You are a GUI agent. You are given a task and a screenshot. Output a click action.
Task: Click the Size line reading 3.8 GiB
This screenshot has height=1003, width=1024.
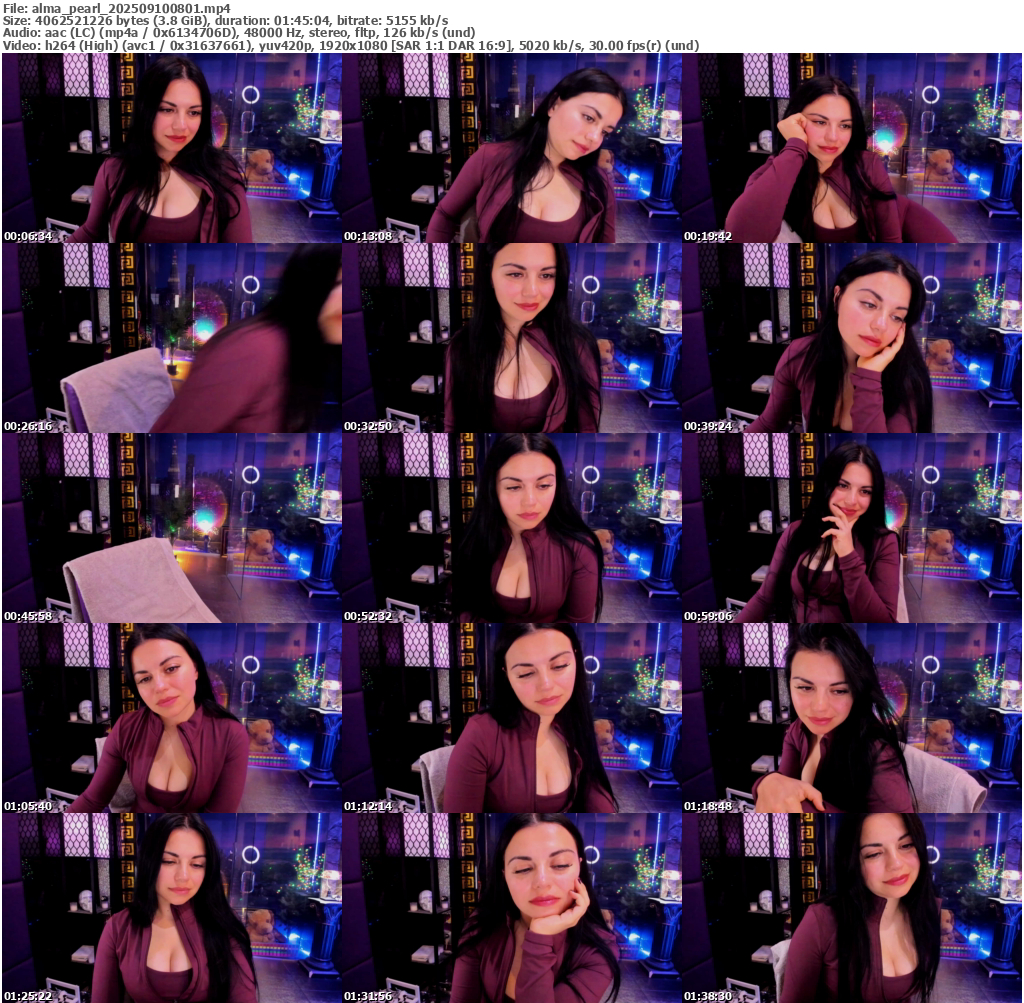(225, 20)
